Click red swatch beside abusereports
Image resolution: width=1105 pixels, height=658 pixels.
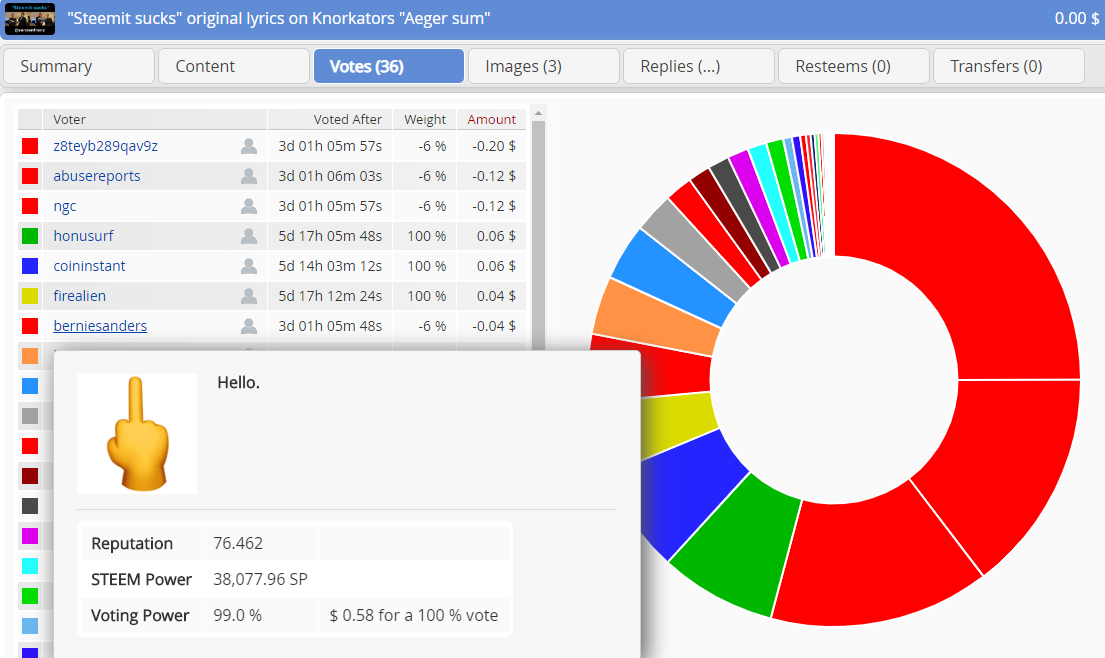coord(30,176)
